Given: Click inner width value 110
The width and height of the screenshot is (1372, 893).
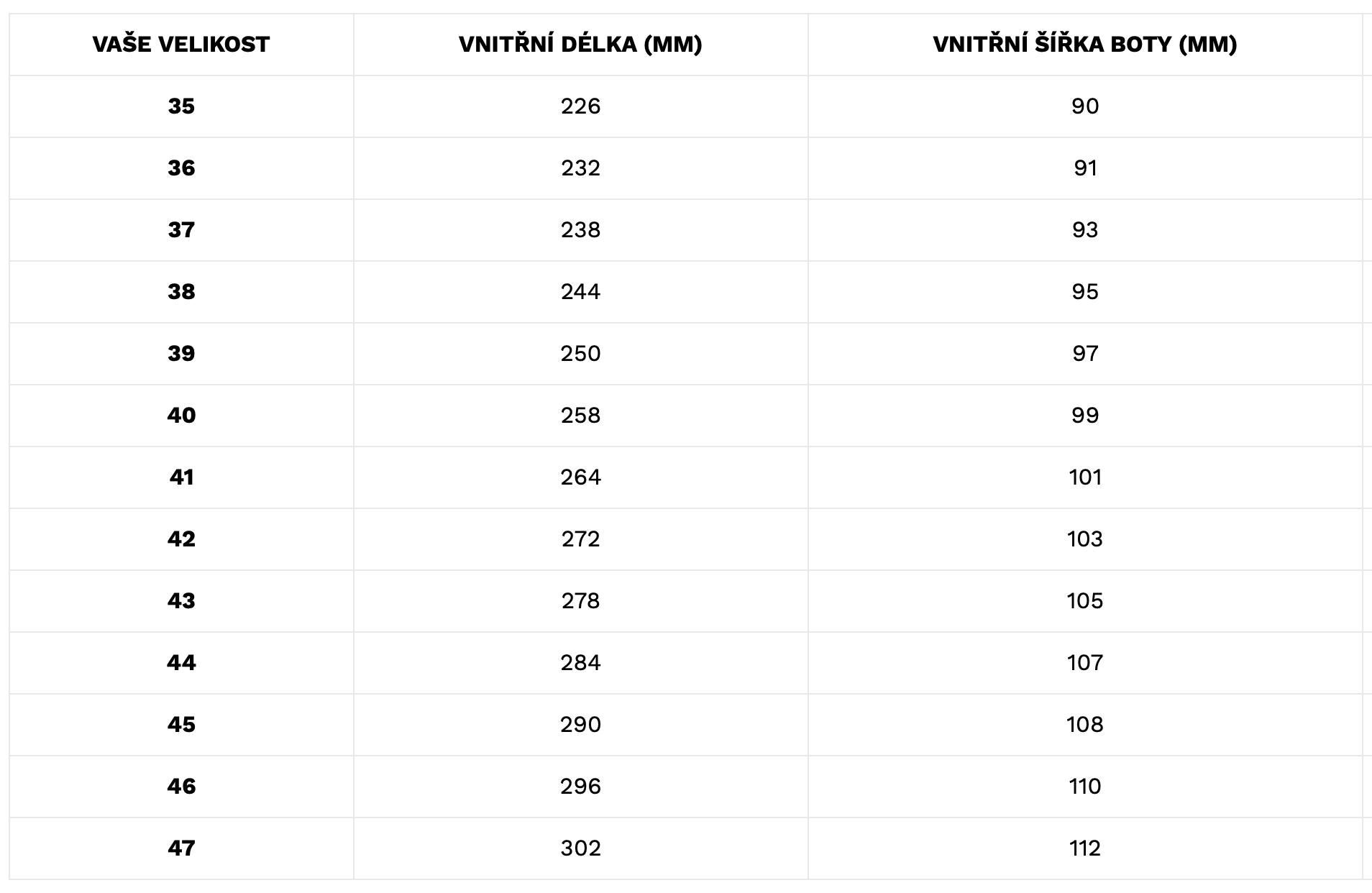Looking at the screenshot, I should [x=1085, y=787].
